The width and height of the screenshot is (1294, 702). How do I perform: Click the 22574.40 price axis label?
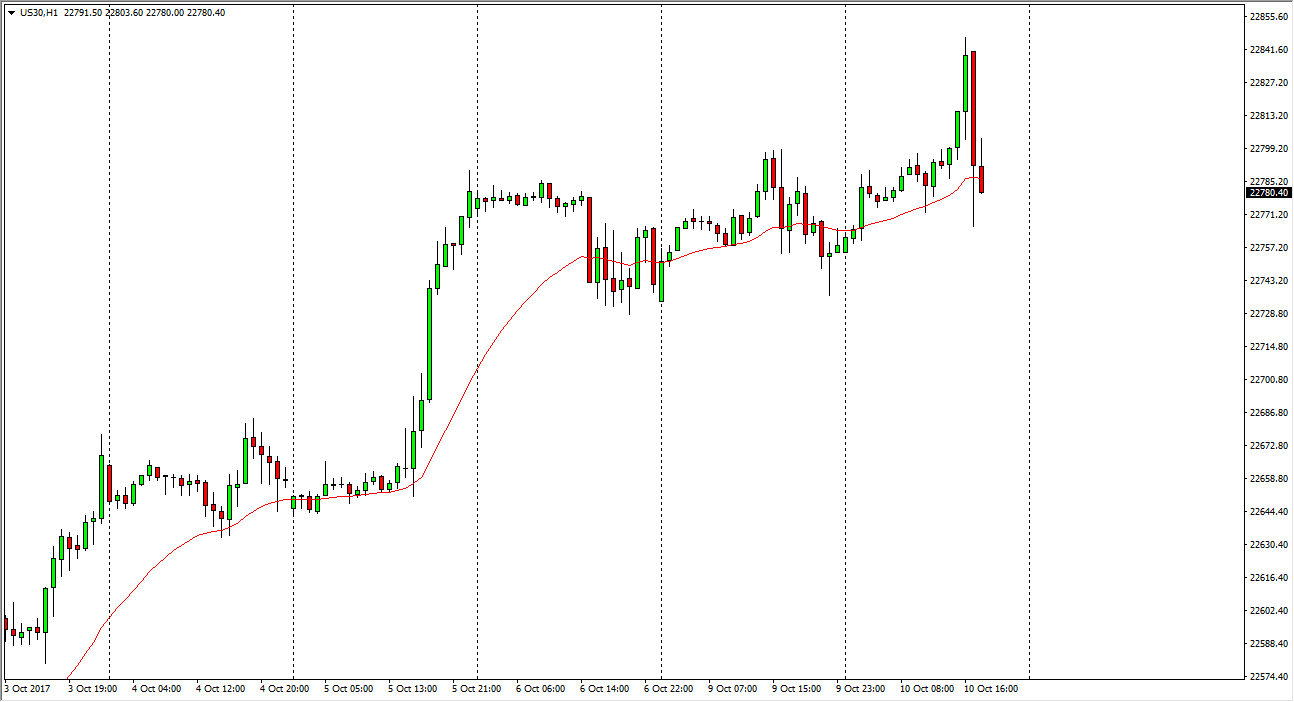(1267, 677)
